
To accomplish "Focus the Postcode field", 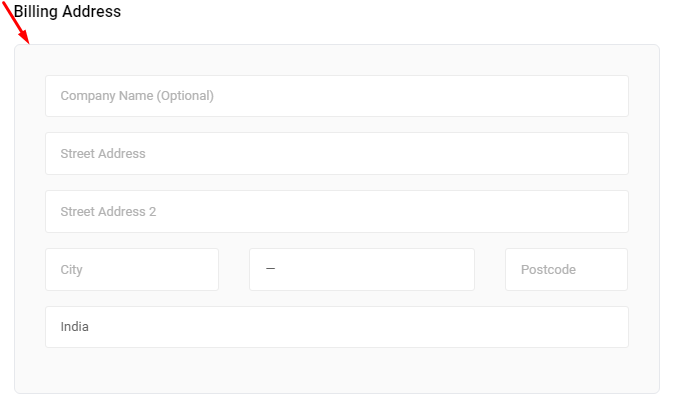I will 566,269.
